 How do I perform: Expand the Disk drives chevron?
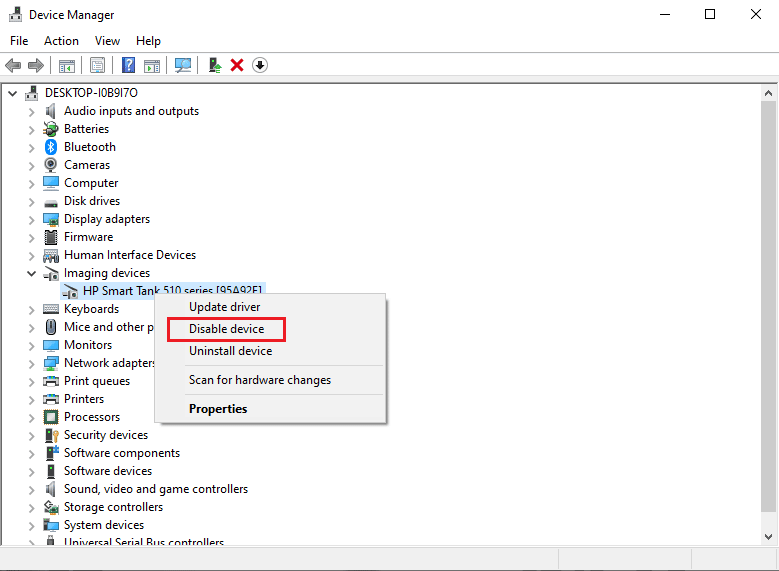[x=31, y=202]
